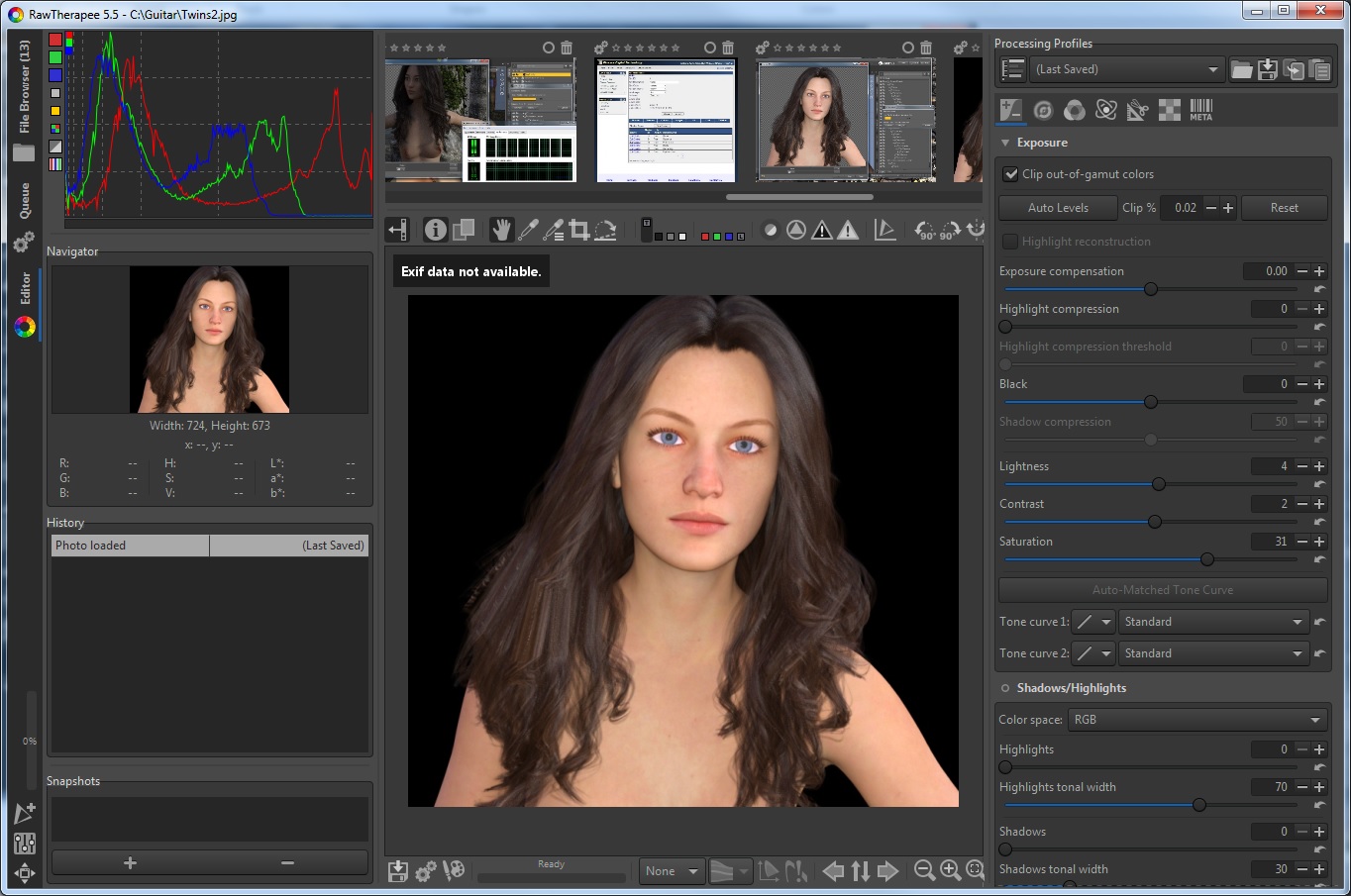This screenshot has width=1351, height=896.
Task: Open Tone curve 2 mode Standard dropdown
Action: coord(1213,653)
